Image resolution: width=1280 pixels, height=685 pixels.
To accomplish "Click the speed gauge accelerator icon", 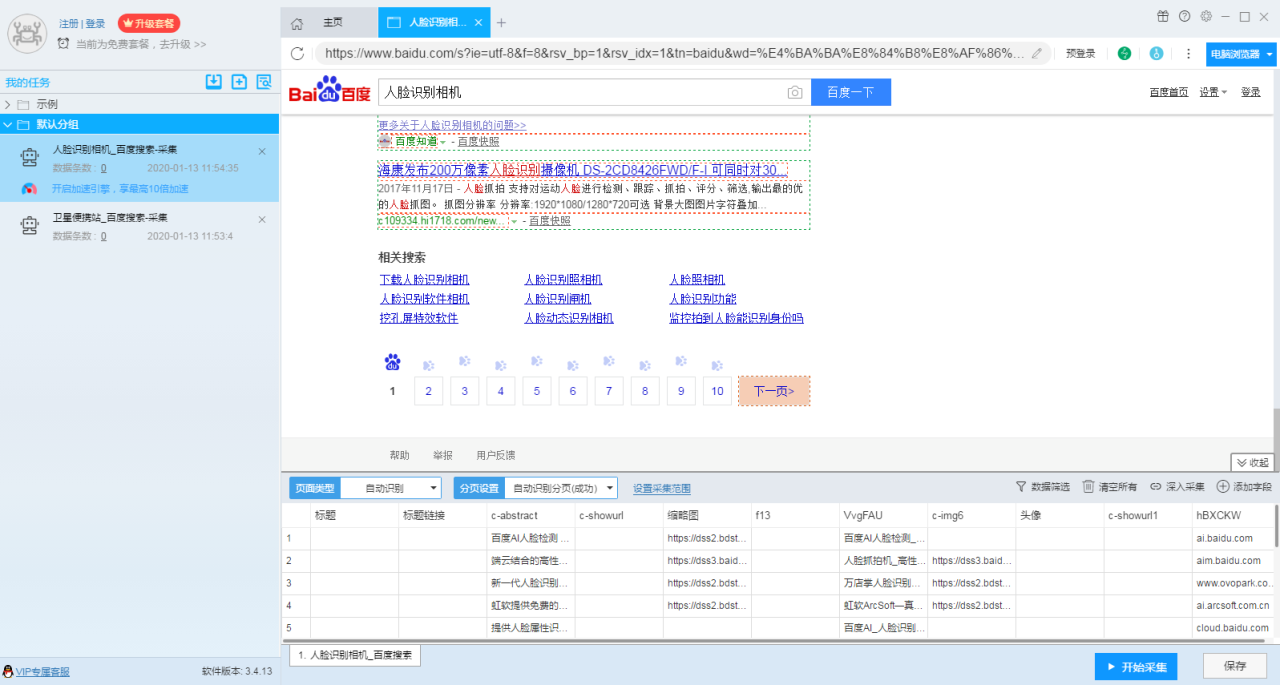I will point(30,188).
